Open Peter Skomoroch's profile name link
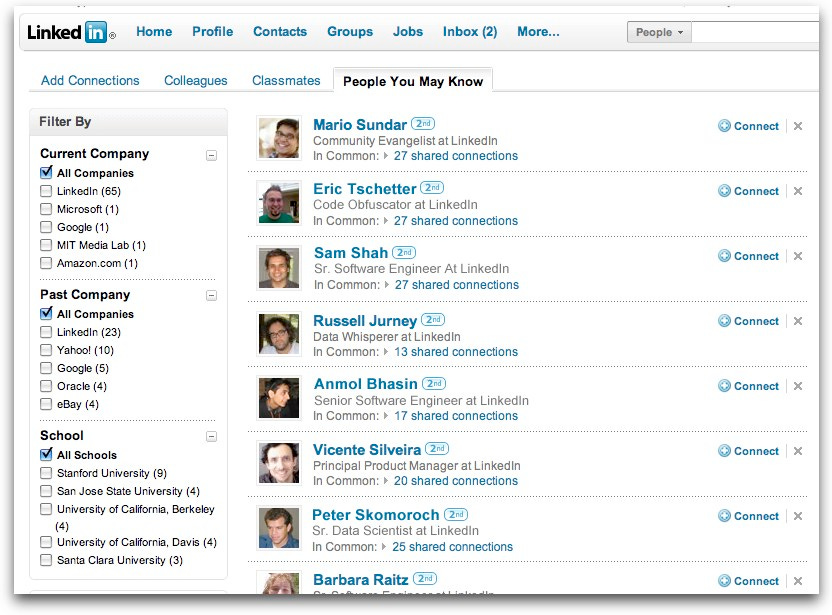The width and height of the screenshot is (832, 615). pyautogui.click(x=375, y=515)
